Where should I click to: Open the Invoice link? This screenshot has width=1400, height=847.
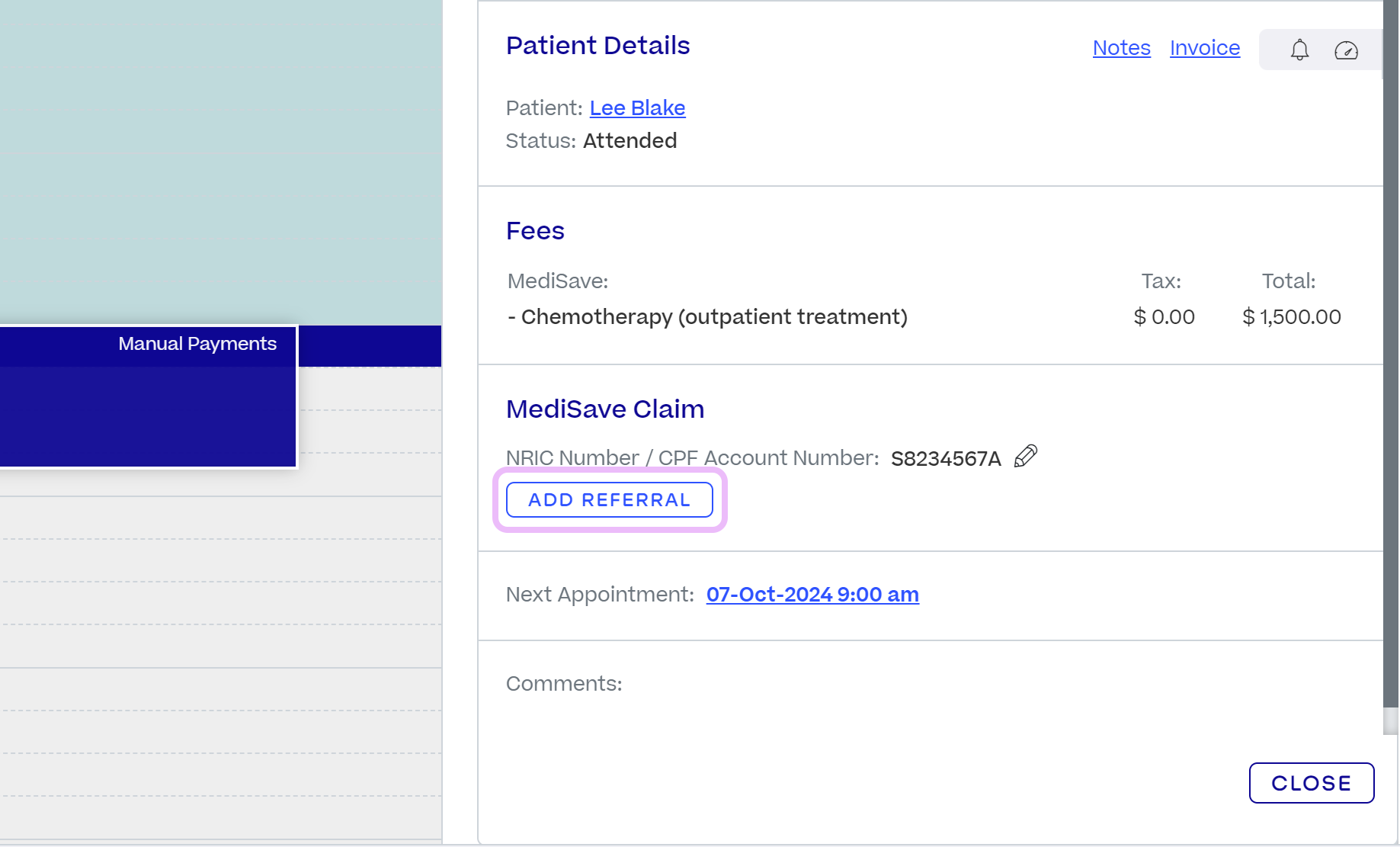[1204, 48]
